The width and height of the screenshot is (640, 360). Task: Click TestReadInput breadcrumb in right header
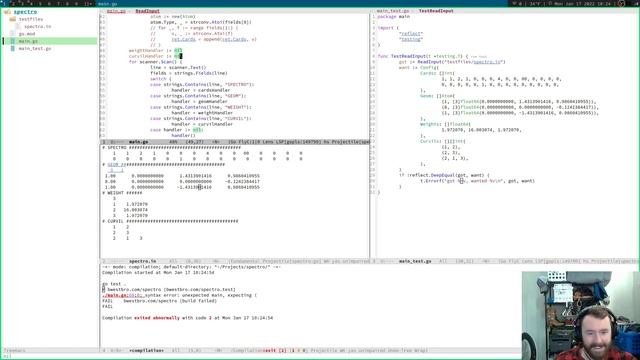[x=436, y=11]
